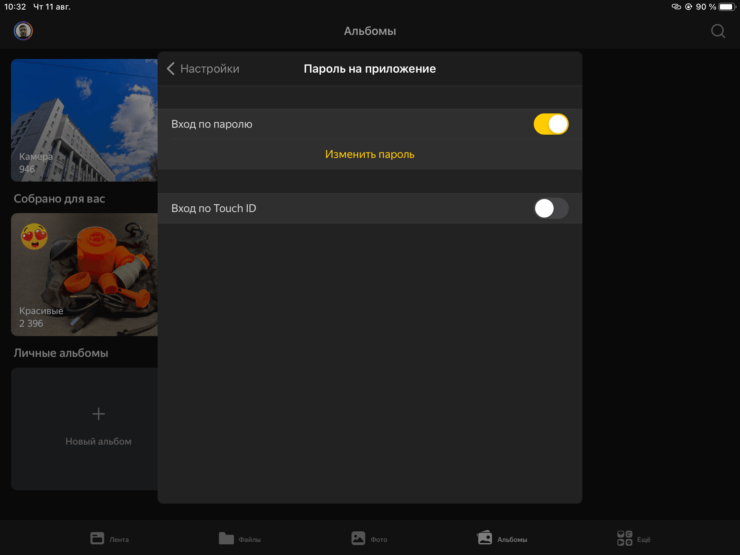Click the plus icon for new album
This screenshot has height=555, width=740.
pos(98,414)
